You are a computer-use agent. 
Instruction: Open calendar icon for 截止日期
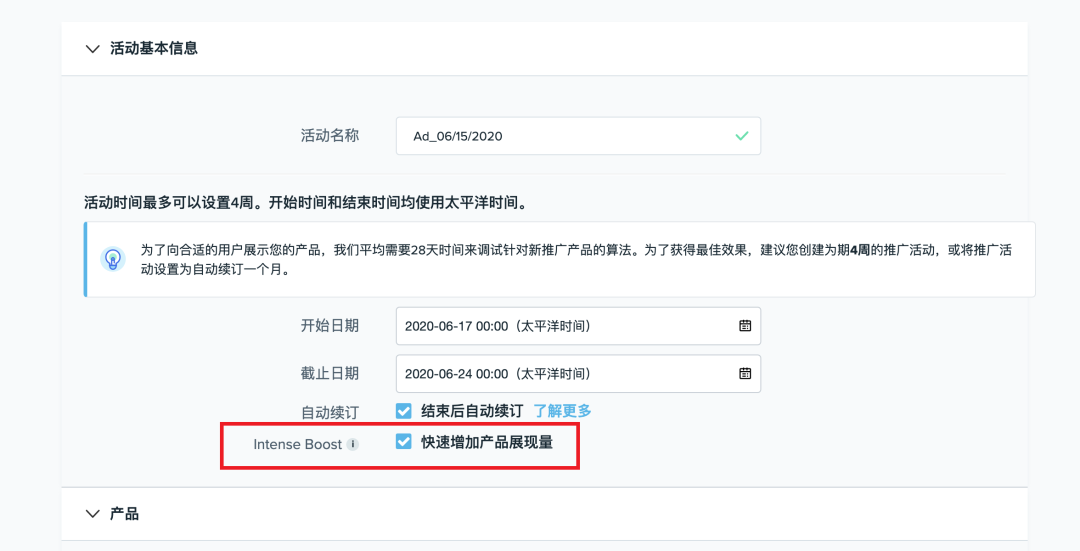pos(745,373)
